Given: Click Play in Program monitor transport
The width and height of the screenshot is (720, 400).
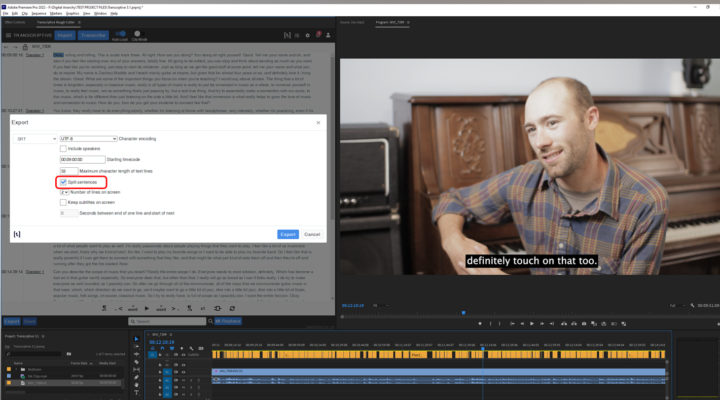Looking at the screenshot, I should coord(532,324).
